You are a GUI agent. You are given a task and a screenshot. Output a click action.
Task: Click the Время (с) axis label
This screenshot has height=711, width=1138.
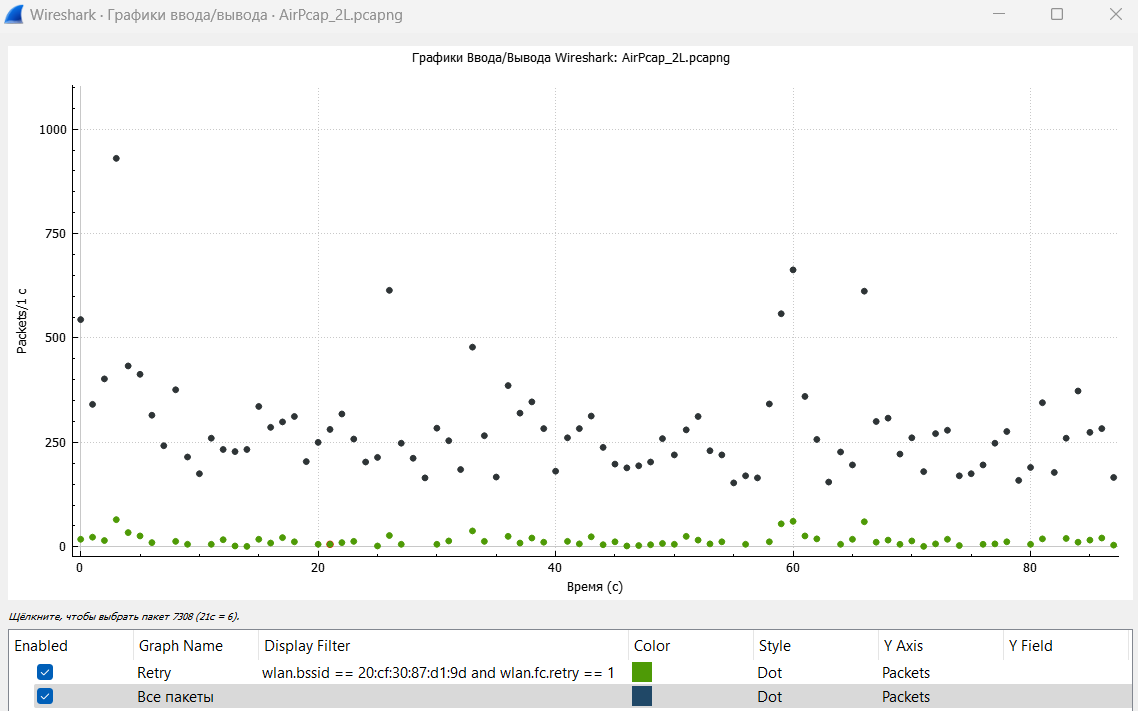pyautogui.click(x=594, y=587)
